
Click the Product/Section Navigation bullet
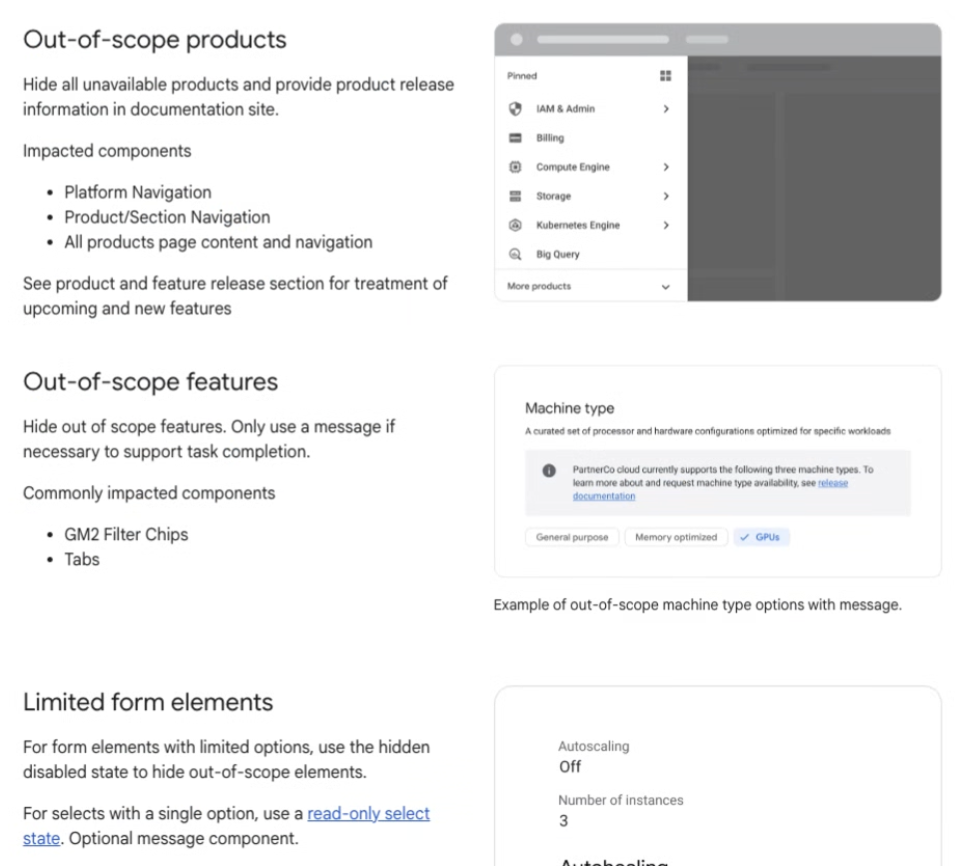[167, 217]
